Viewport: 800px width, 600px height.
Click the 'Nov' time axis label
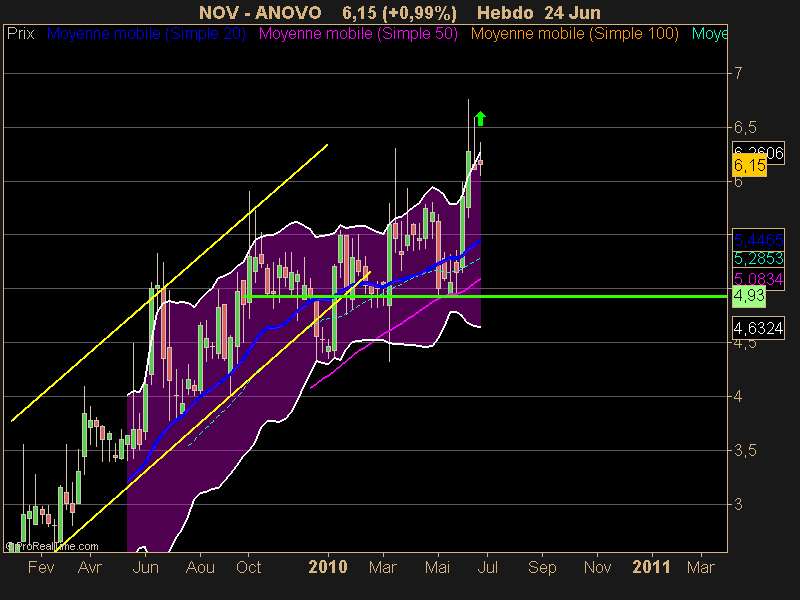click(x=597, y=567)
